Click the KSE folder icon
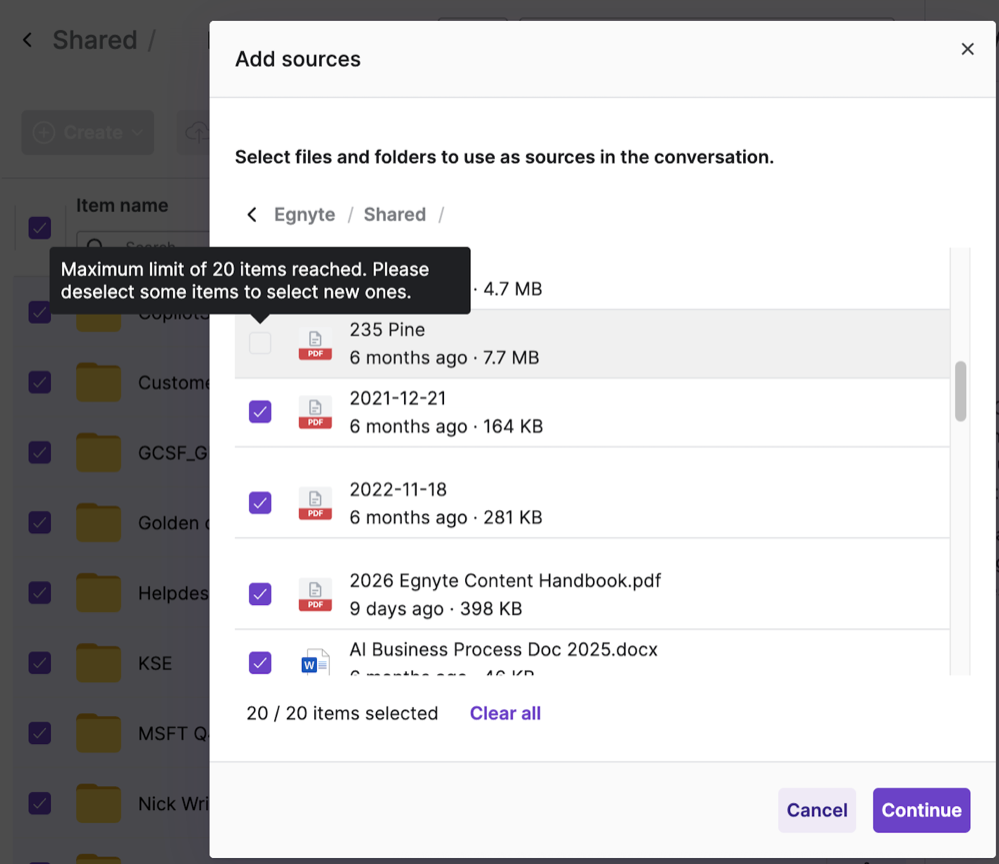Image resolution: width=999 pixels, height=864 pixels. click(x=99, y=663)
